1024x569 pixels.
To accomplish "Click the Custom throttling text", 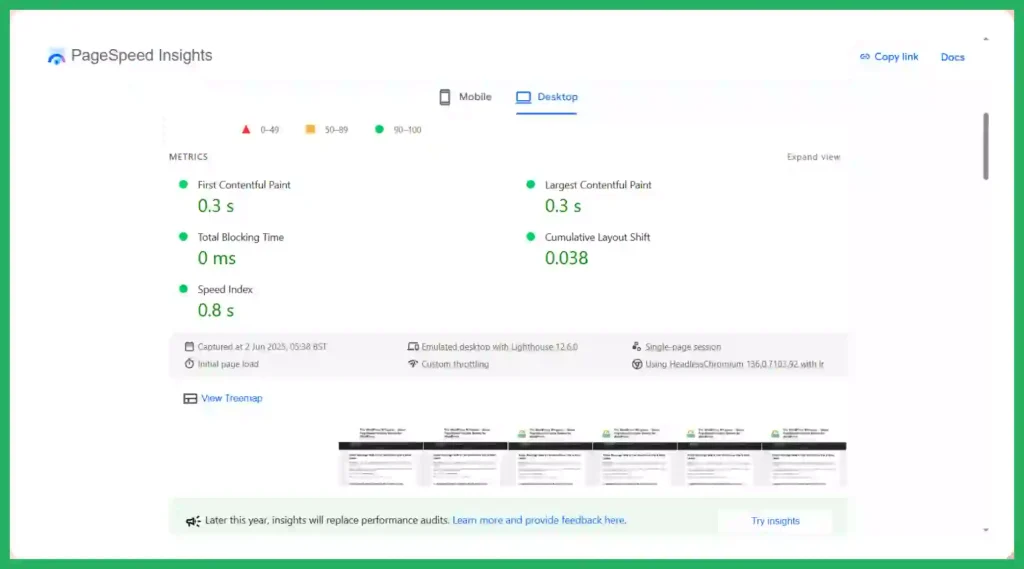I will click(455, 364).
